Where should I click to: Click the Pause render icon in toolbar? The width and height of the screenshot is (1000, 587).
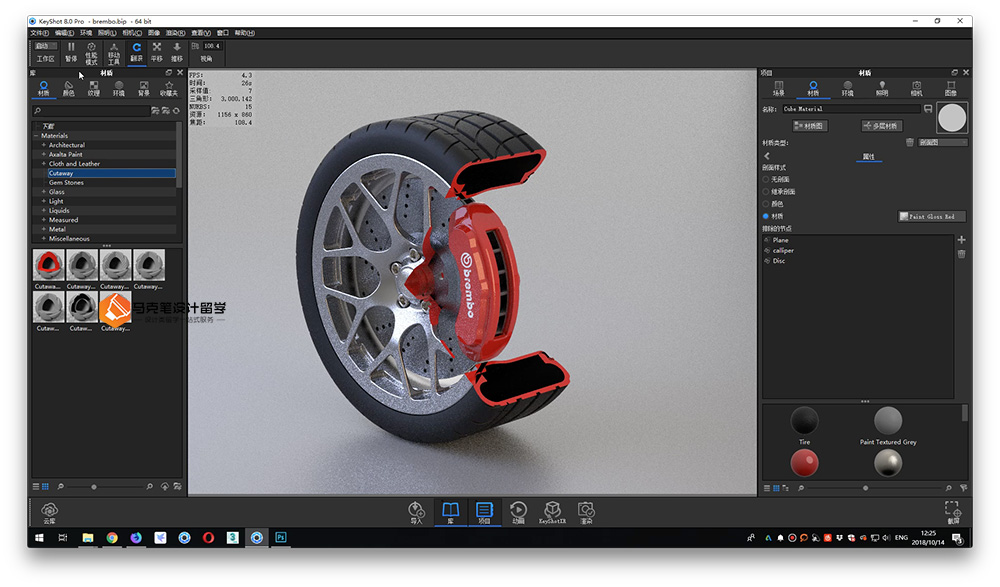(71, 52)
